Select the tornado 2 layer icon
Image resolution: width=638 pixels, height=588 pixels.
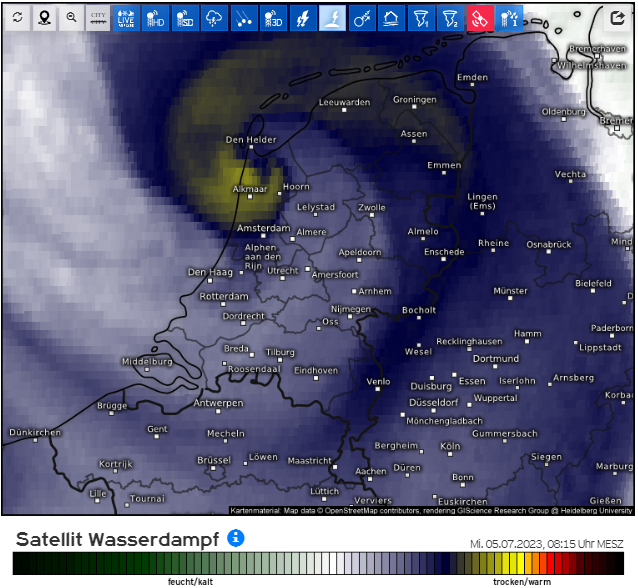tap(450, 18)
